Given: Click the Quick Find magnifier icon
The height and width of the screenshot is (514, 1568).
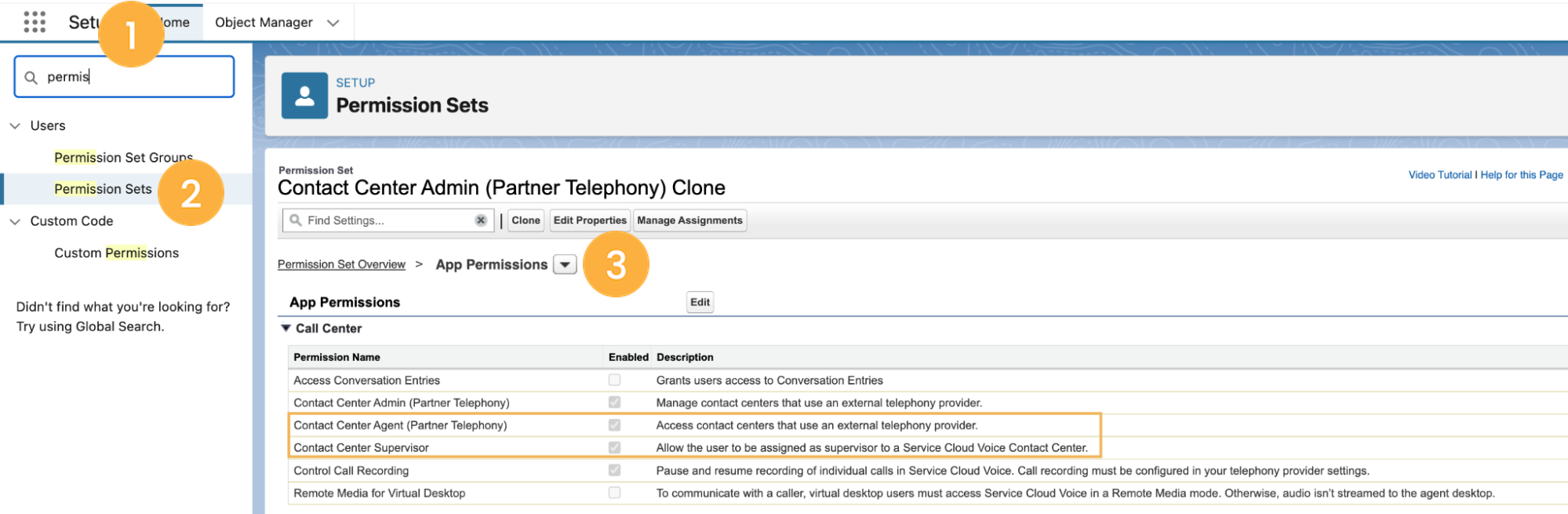Looking at the screenshot, I should pos(31,78).
